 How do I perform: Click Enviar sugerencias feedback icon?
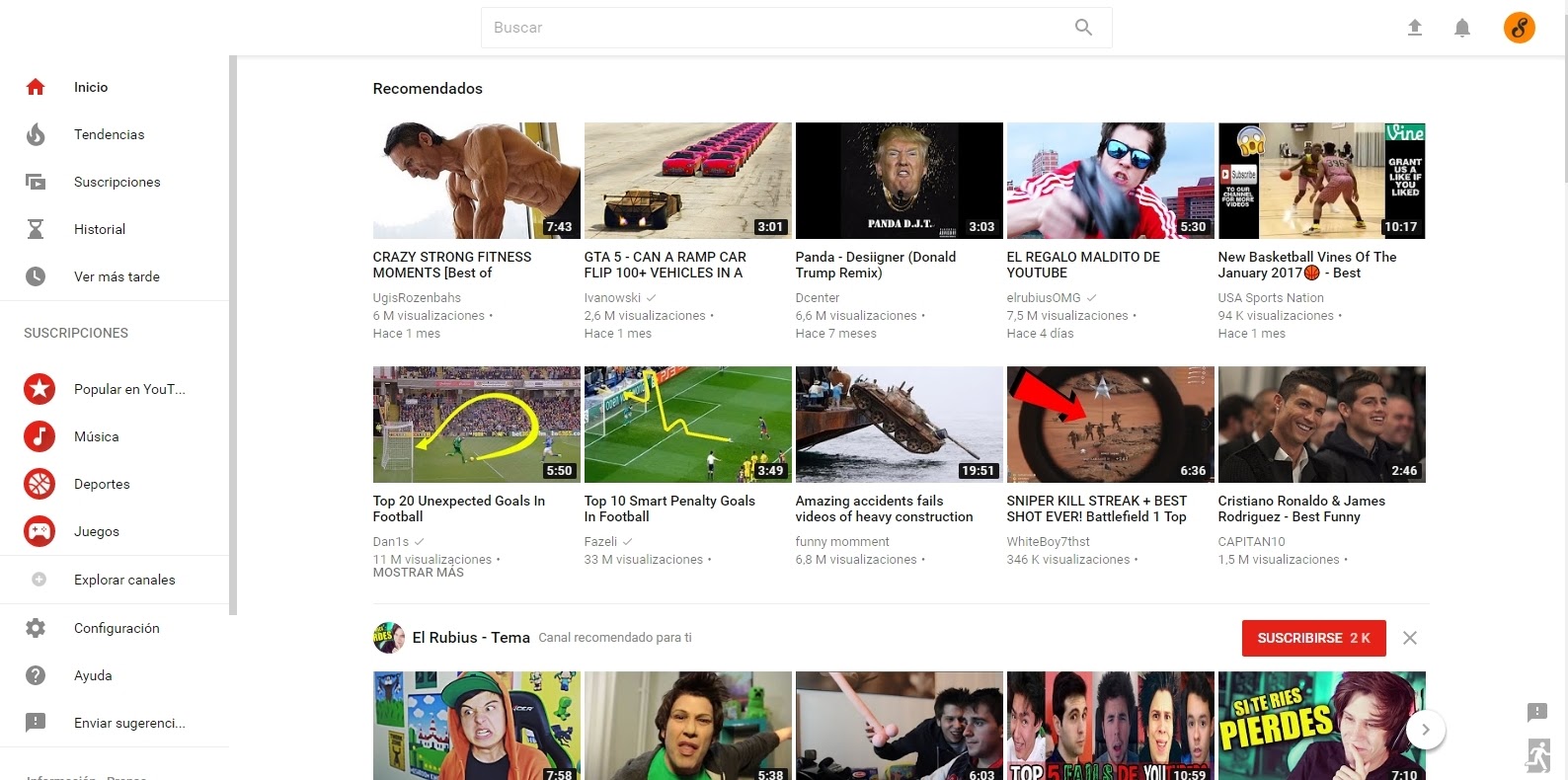(36, 723)
